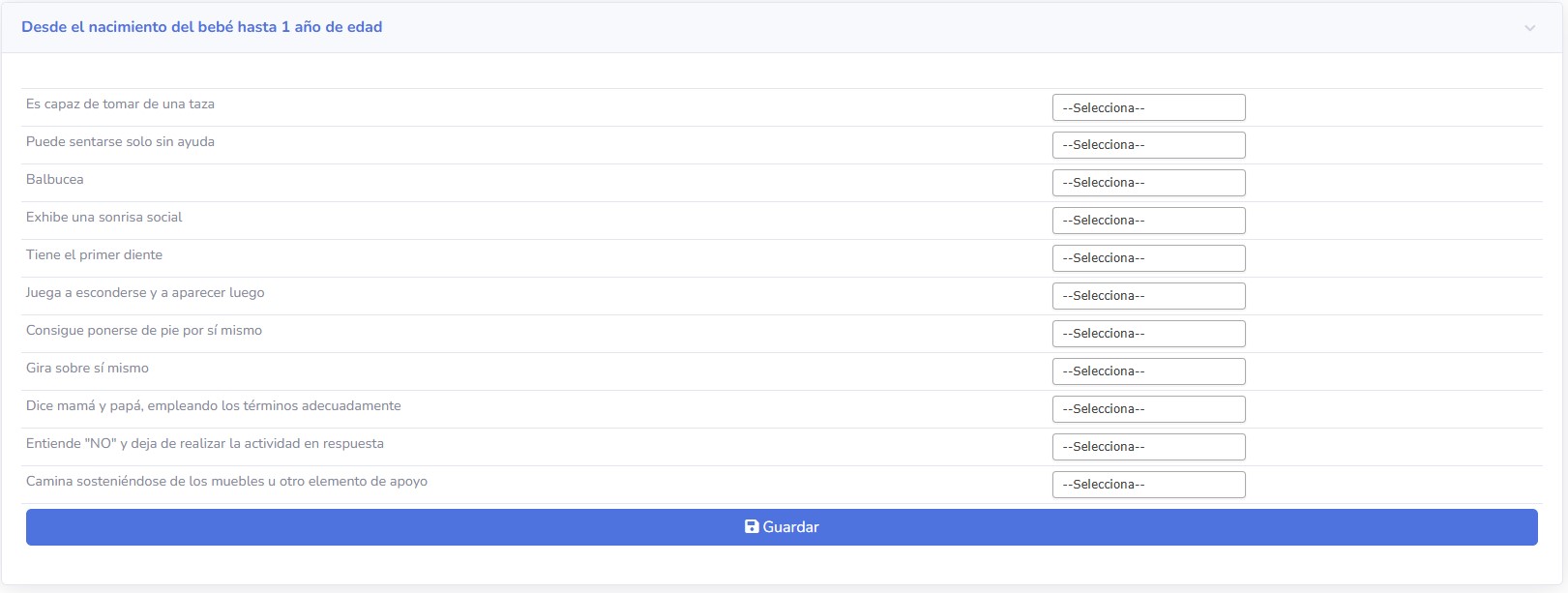Open dropdown for 'Juega a esconderse y a aparecer luego'
The image size is (1568, 593).
coord(1148,296)
